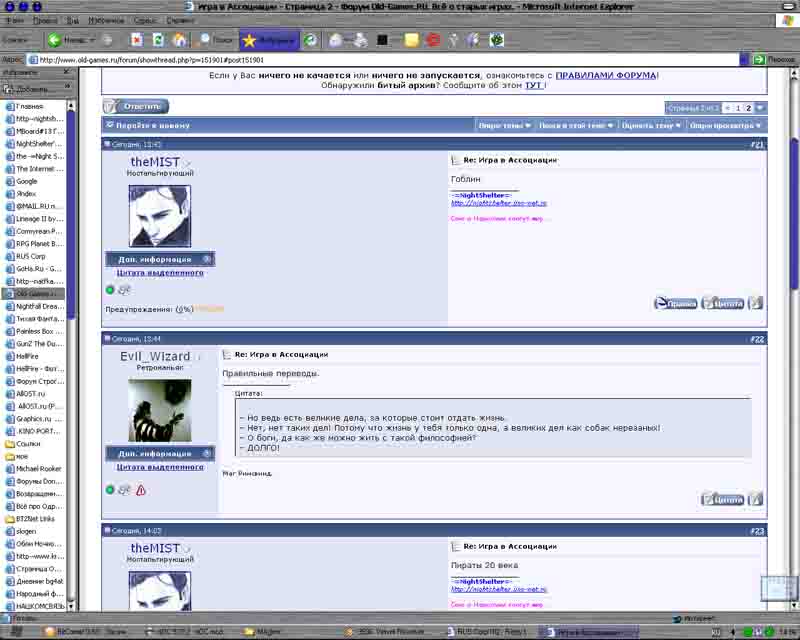
Task: Click the Print toolbar icon
Action: (x=360, y=40)
